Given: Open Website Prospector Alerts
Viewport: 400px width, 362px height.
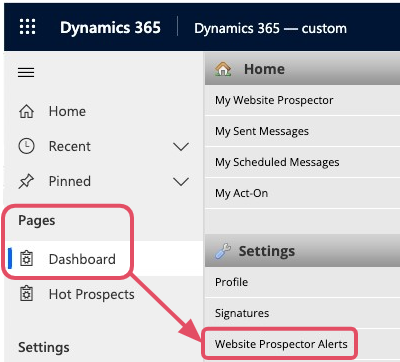Looking at the screenshot, I should 281,344.
